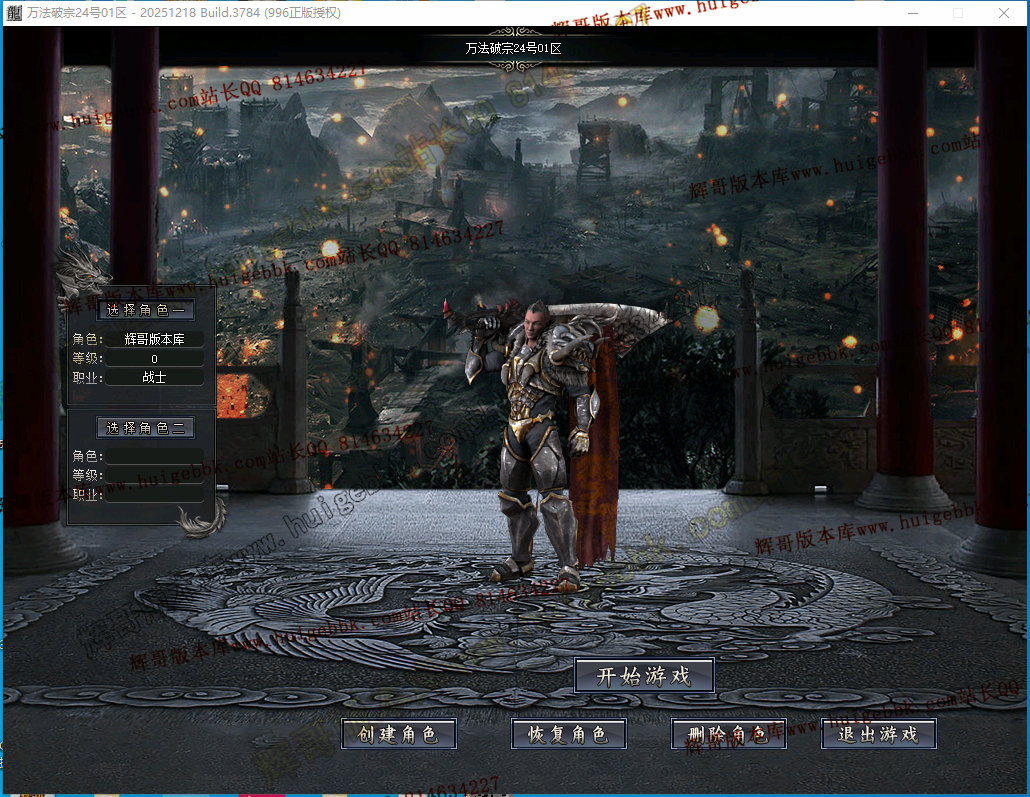Click 恢复角色 to restore a character

pos(569,734)
